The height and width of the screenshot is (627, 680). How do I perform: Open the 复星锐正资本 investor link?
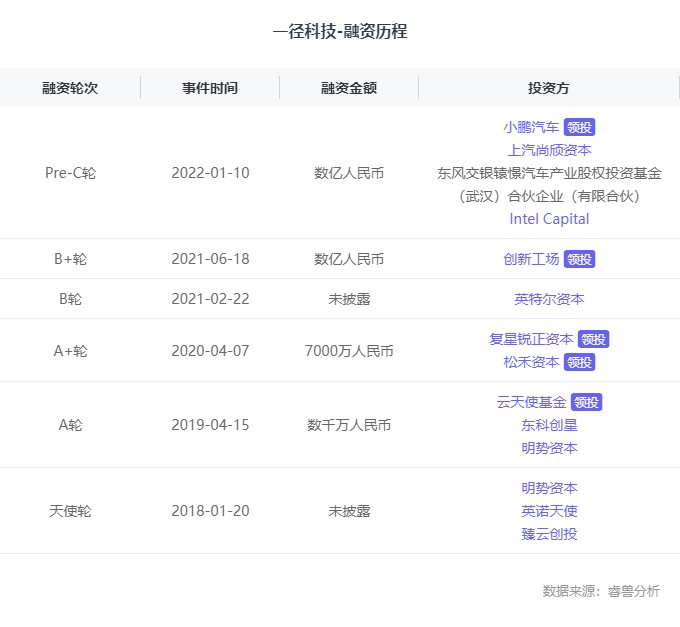point(531,339)
